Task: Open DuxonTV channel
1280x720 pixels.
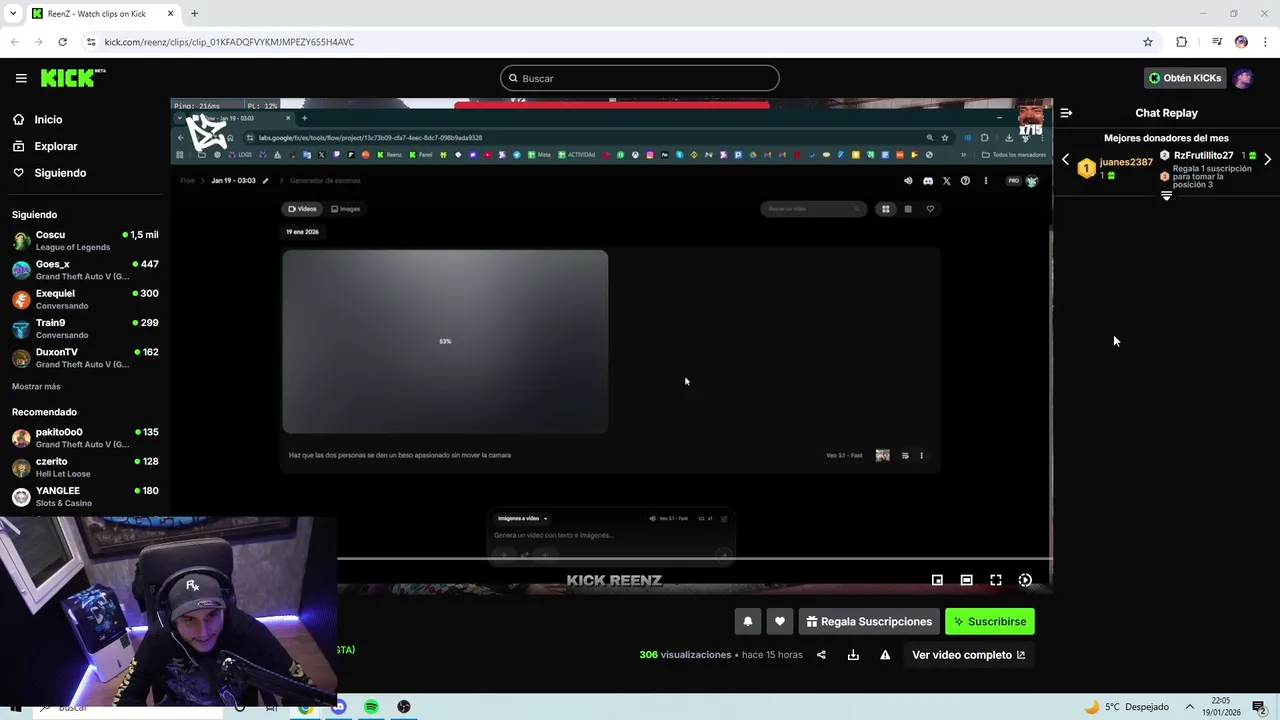Action: 85,358
